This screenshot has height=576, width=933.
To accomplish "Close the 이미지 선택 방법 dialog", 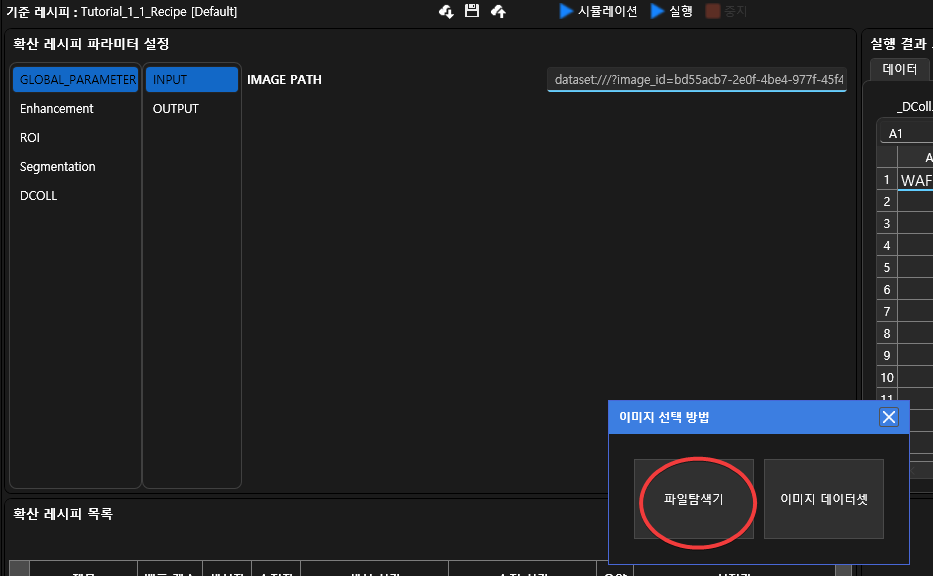I will (x=888, y=417).
